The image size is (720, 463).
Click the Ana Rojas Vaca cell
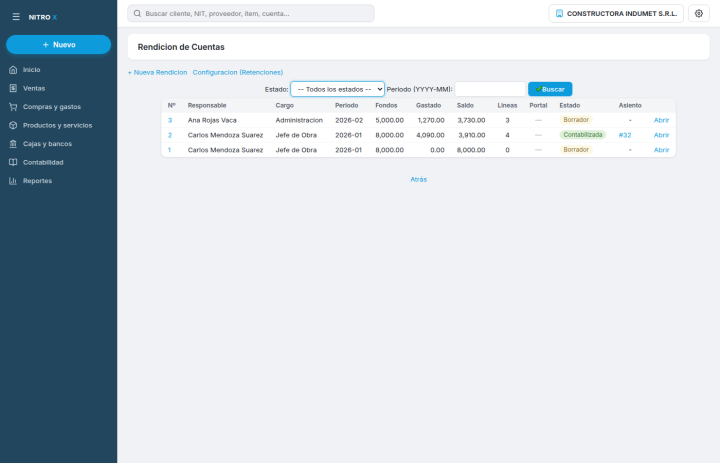[x=212, y=120]
